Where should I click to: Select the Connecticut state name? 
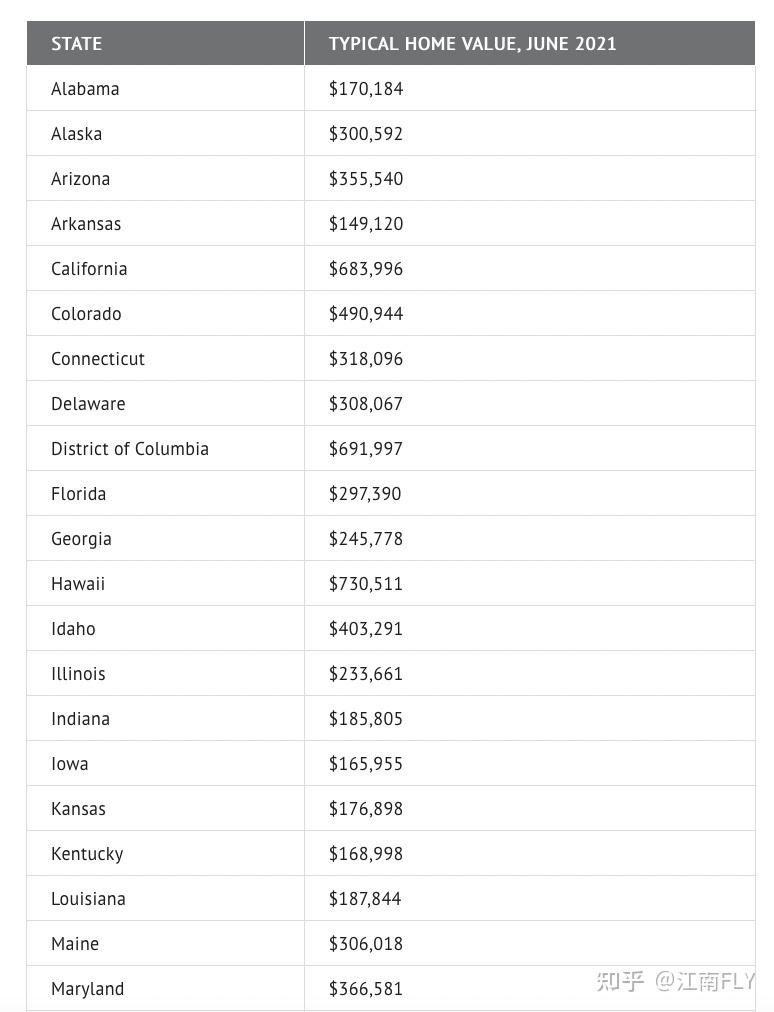pyautogui.click(x=98, y=359)
